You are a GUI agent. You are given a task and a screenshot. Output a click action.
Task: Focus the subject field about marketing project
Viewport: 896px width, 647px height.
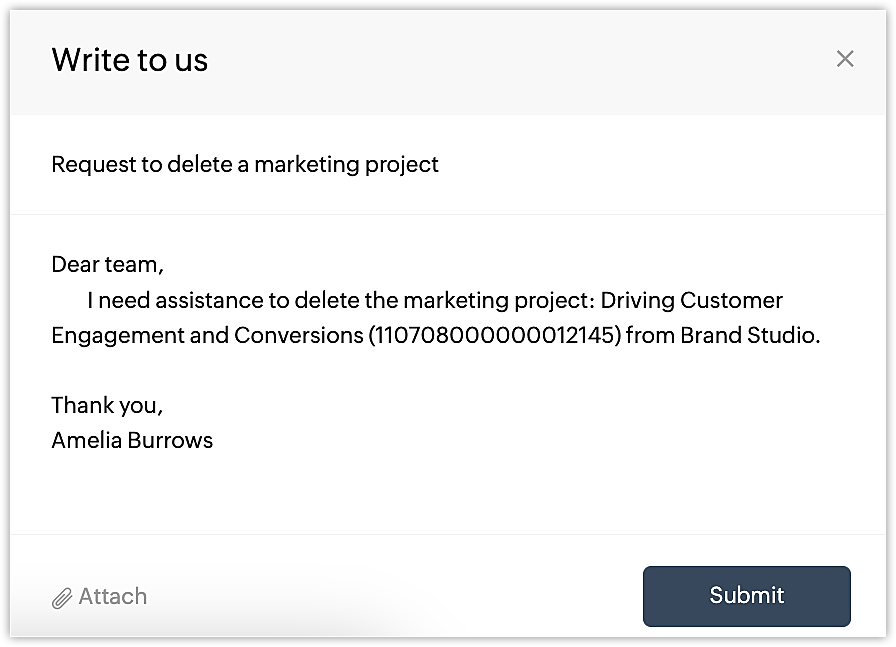[447, 165]
